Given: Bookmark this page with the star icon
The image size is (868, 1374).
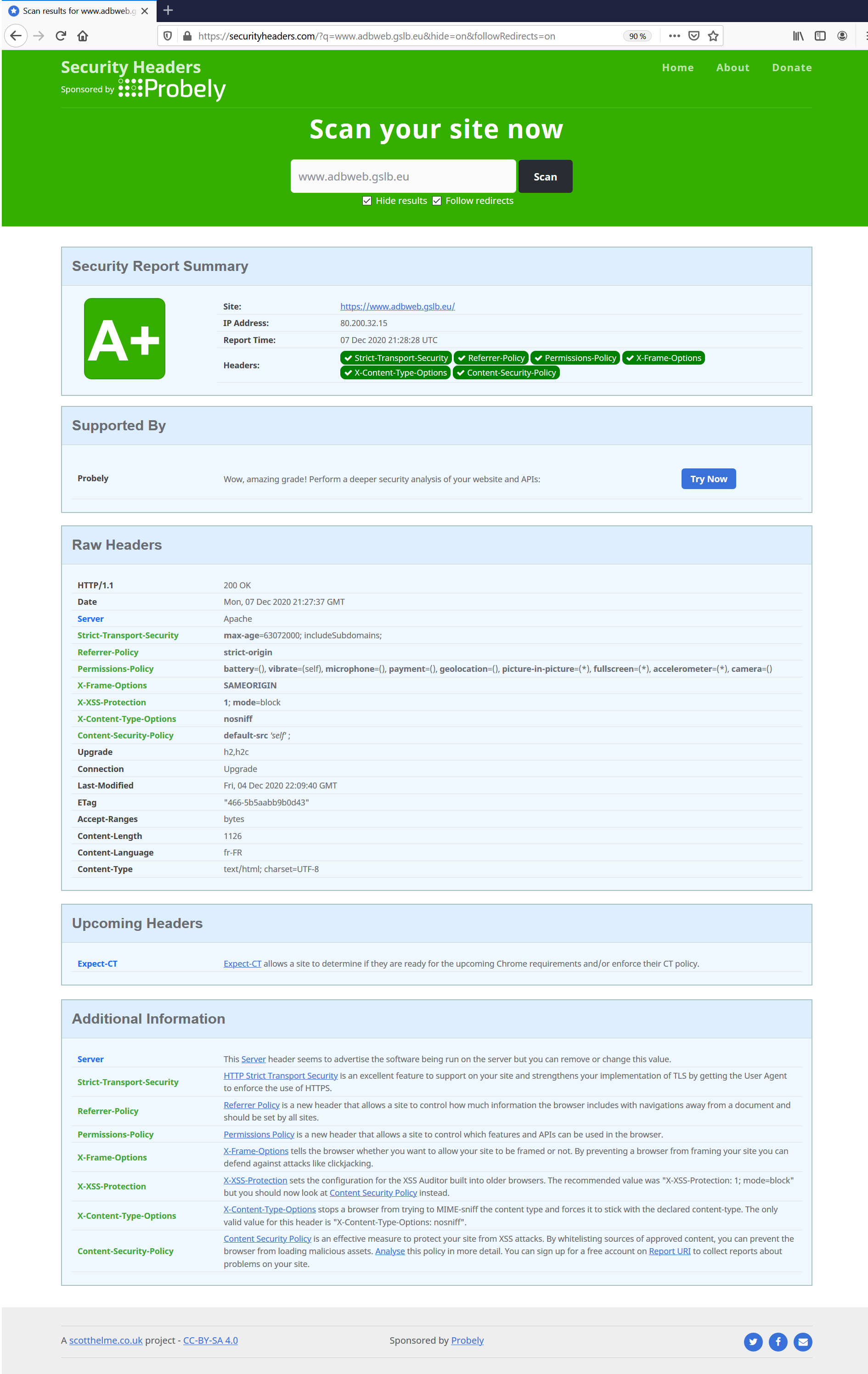Looking at the screenshot, I should click(713, 36).
